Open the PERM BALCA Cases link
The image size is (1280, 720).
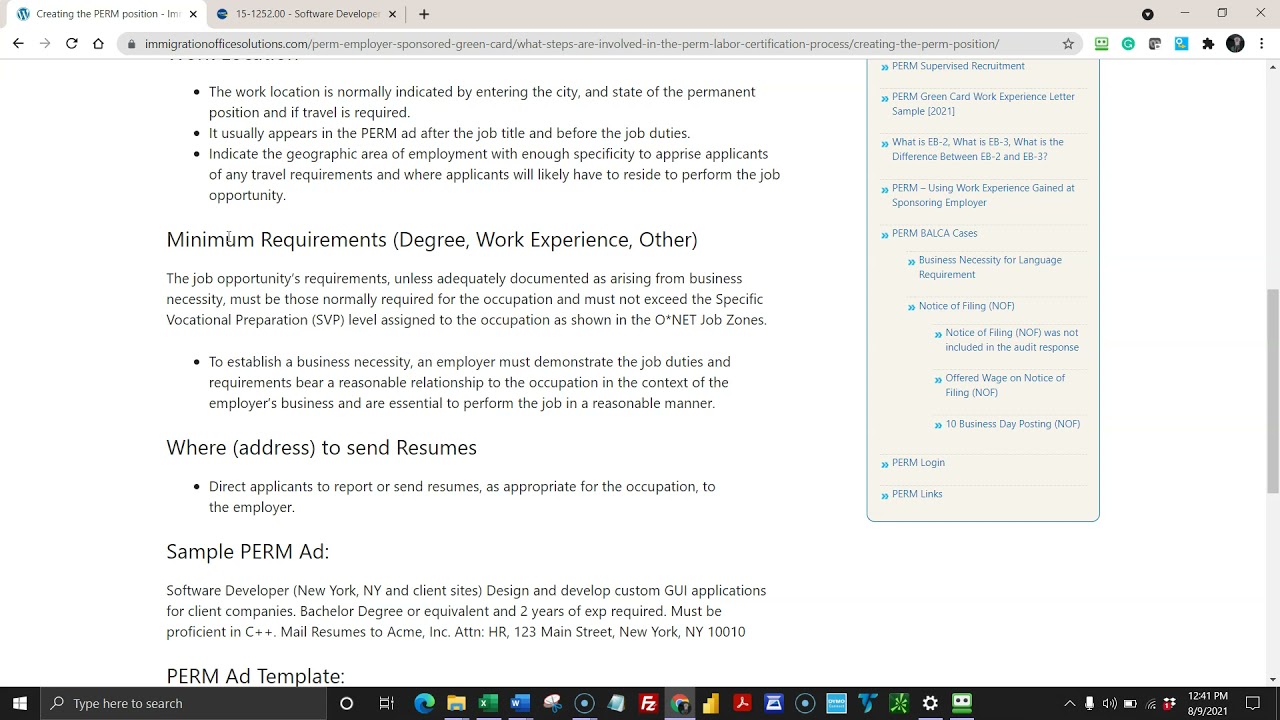click(x=934, y=233)
